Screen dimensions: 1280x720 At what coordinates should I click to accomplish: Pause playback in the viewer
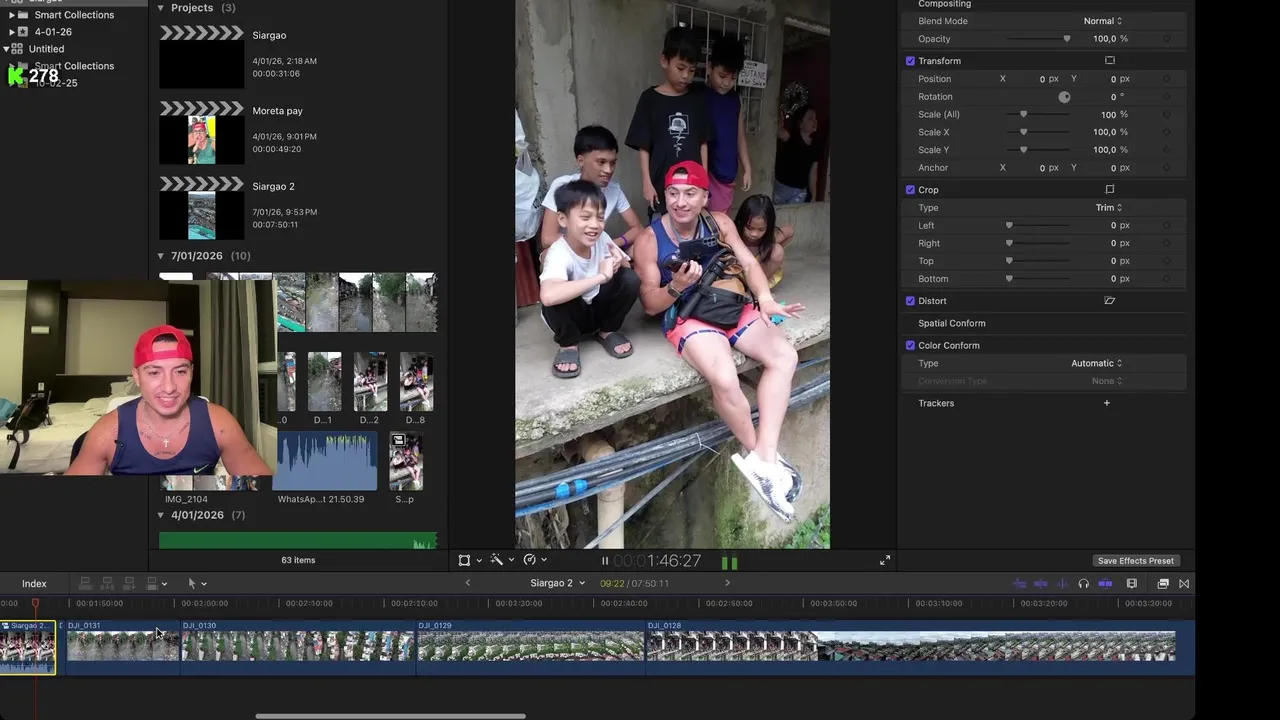[x=604, y=561]
